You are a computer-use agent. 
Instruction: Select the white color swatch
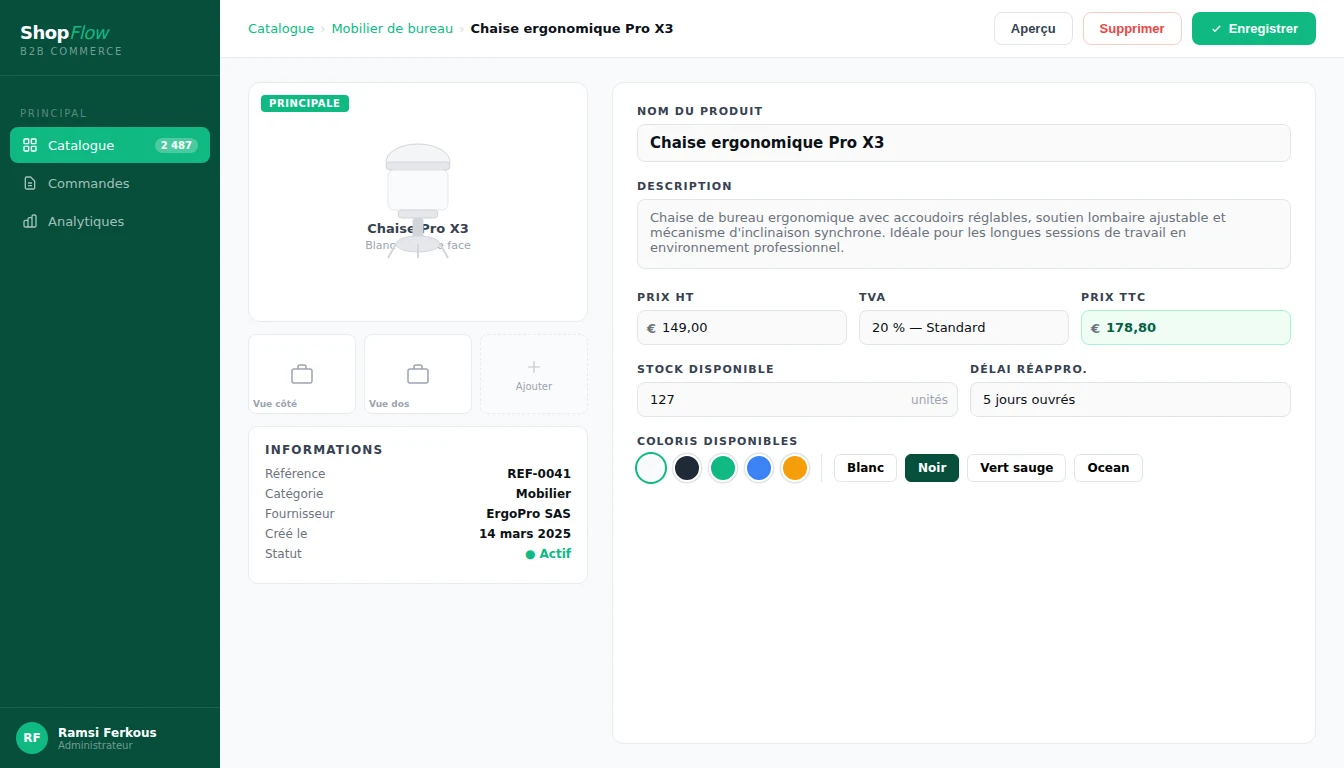tap(651, 468)
